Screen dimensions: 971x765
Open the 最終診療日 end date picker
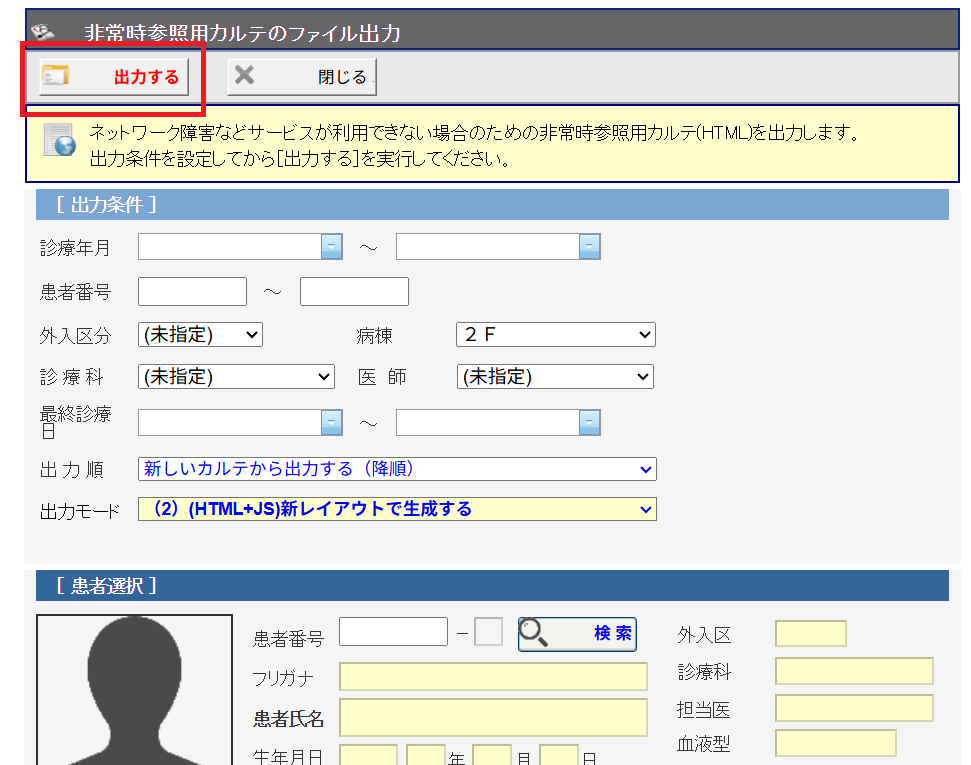pos(589,423)
